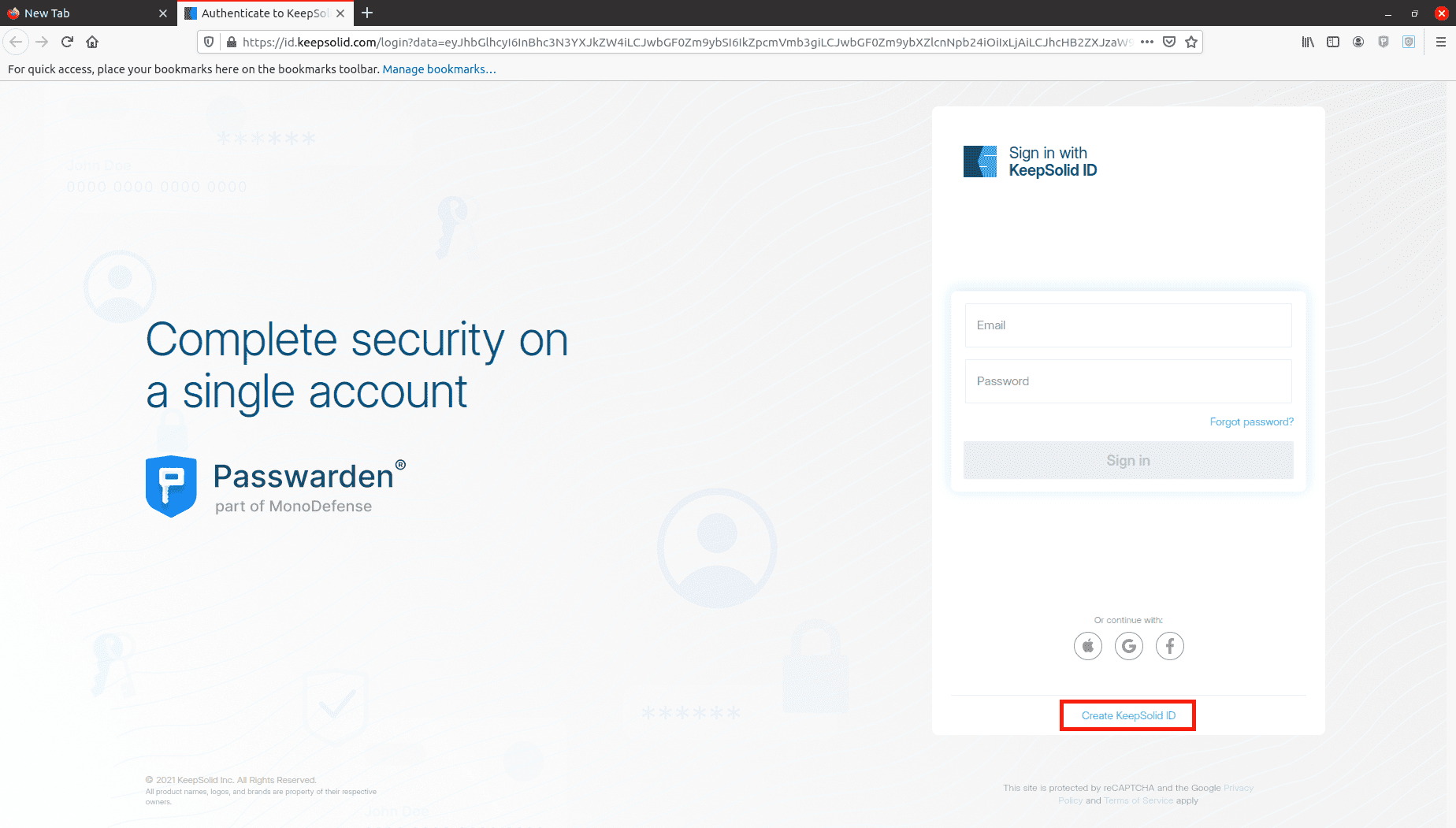
Task: Go to the Firefox home page
Action: tap(92, 42)
